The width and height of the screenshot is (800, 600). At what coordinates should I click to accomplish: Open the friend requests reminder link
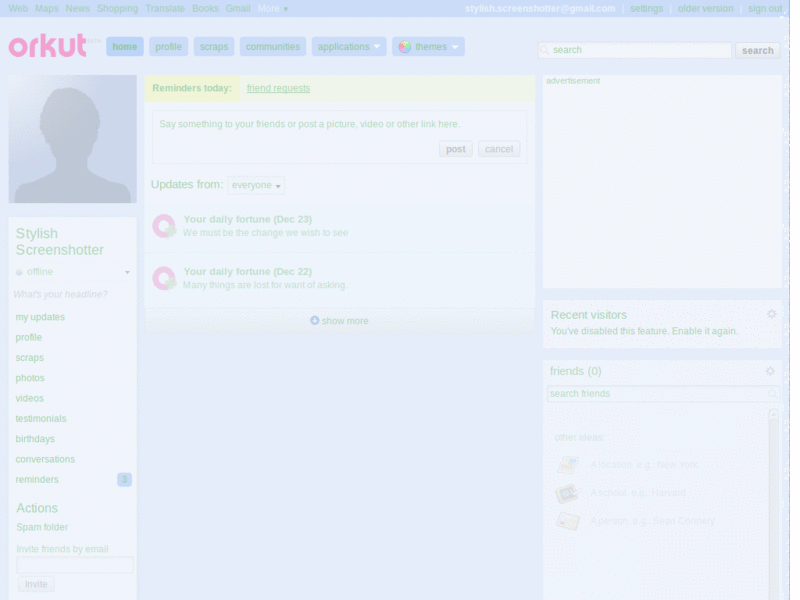pyautogui.click(x=278, y=88)
